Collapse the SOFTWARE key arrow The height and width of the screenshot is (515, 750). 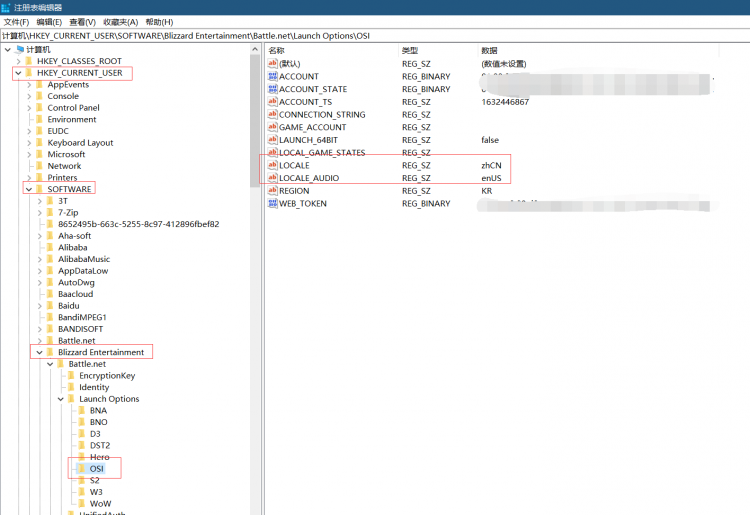tap(29, 189)
